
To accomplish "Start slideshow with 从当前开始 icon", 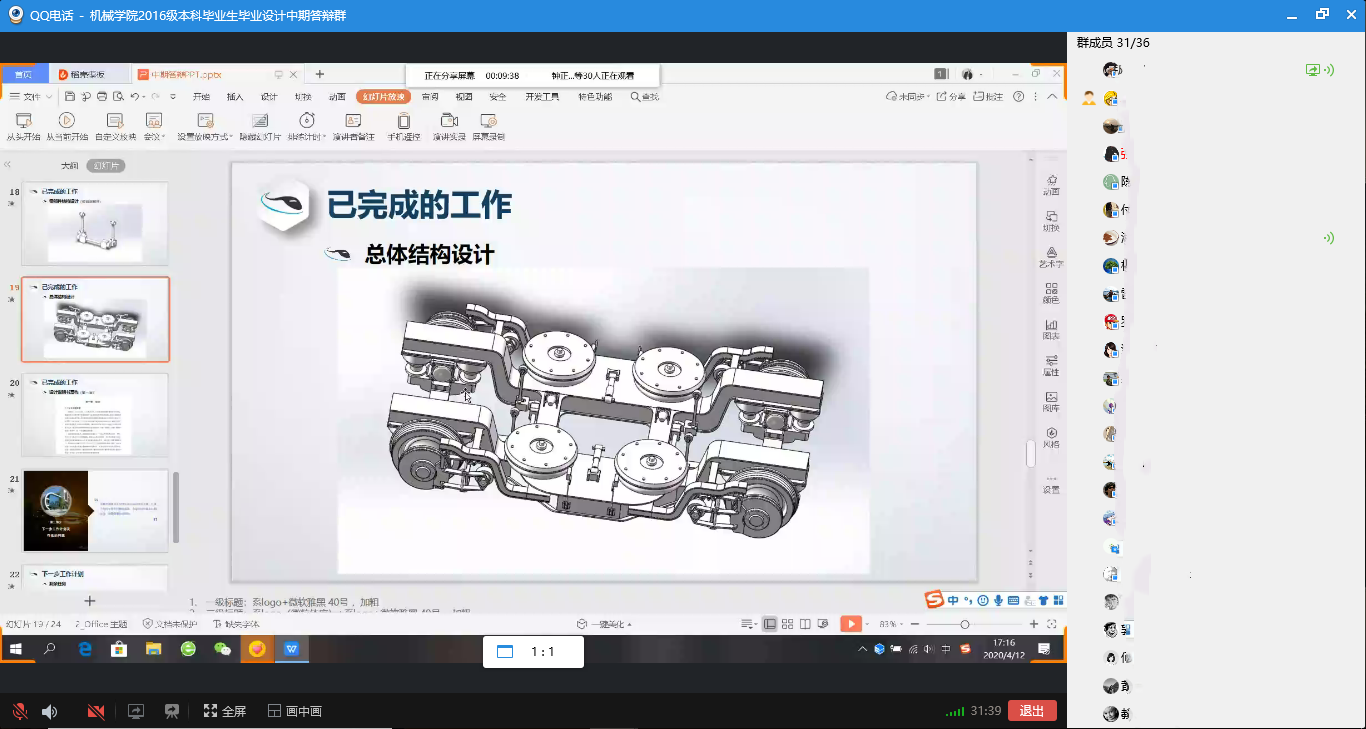I will (67, 121).
